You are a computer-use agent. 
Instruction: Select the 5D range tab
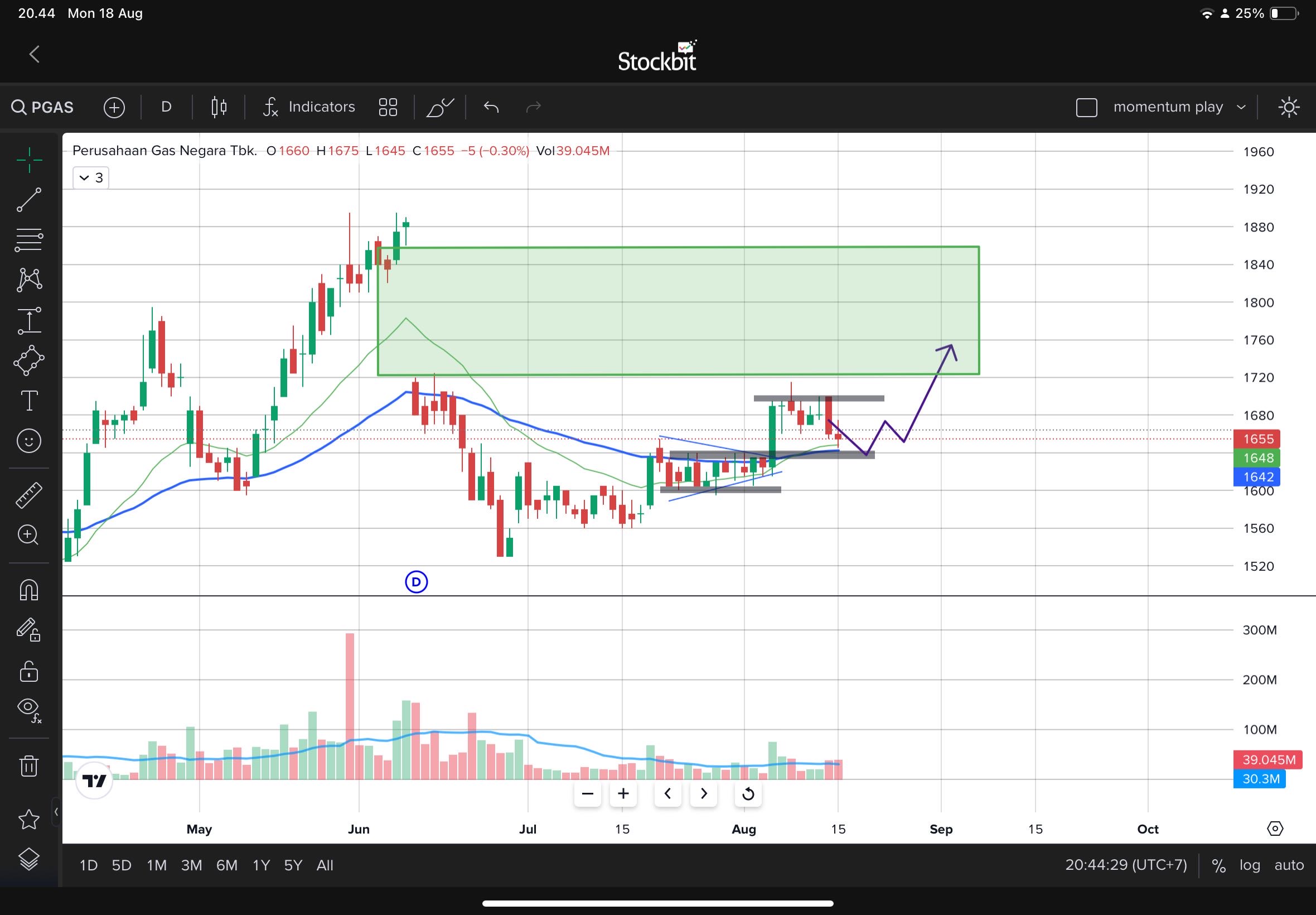click(x=122, y=865)
